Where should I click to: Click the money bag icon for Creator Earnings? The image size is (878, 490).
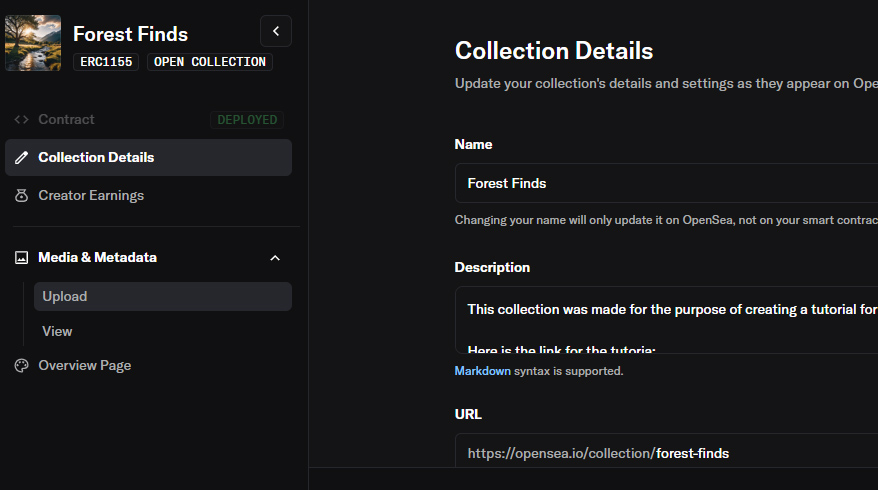click(x=21, y=196)
